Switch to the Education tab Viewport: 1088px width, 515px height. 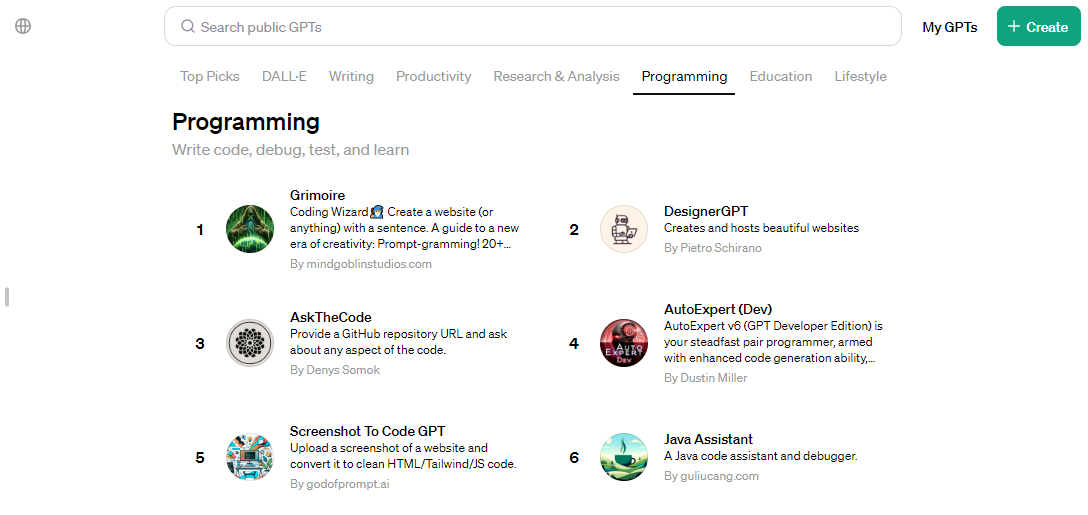(781, 76)
